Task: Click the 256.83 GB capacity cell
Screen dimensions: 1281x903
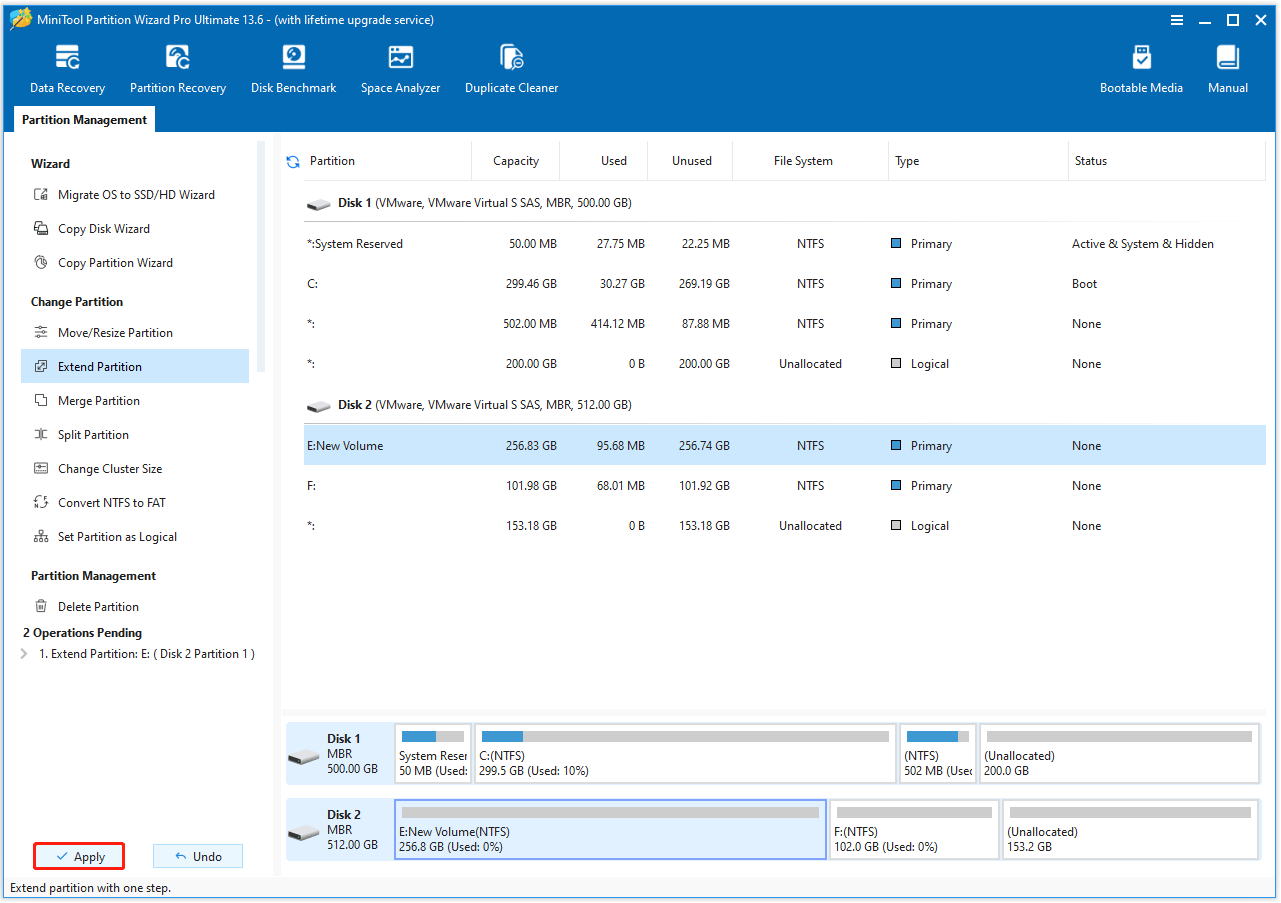Action: click(531, 446)
